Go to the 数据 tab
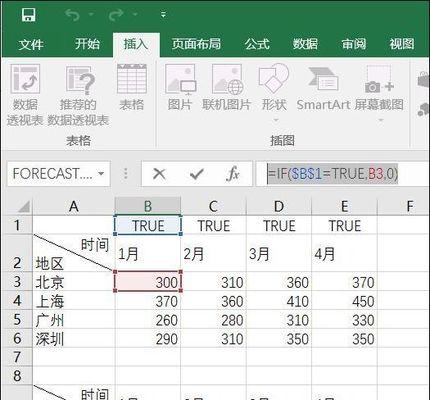 (x=305, y=44)
